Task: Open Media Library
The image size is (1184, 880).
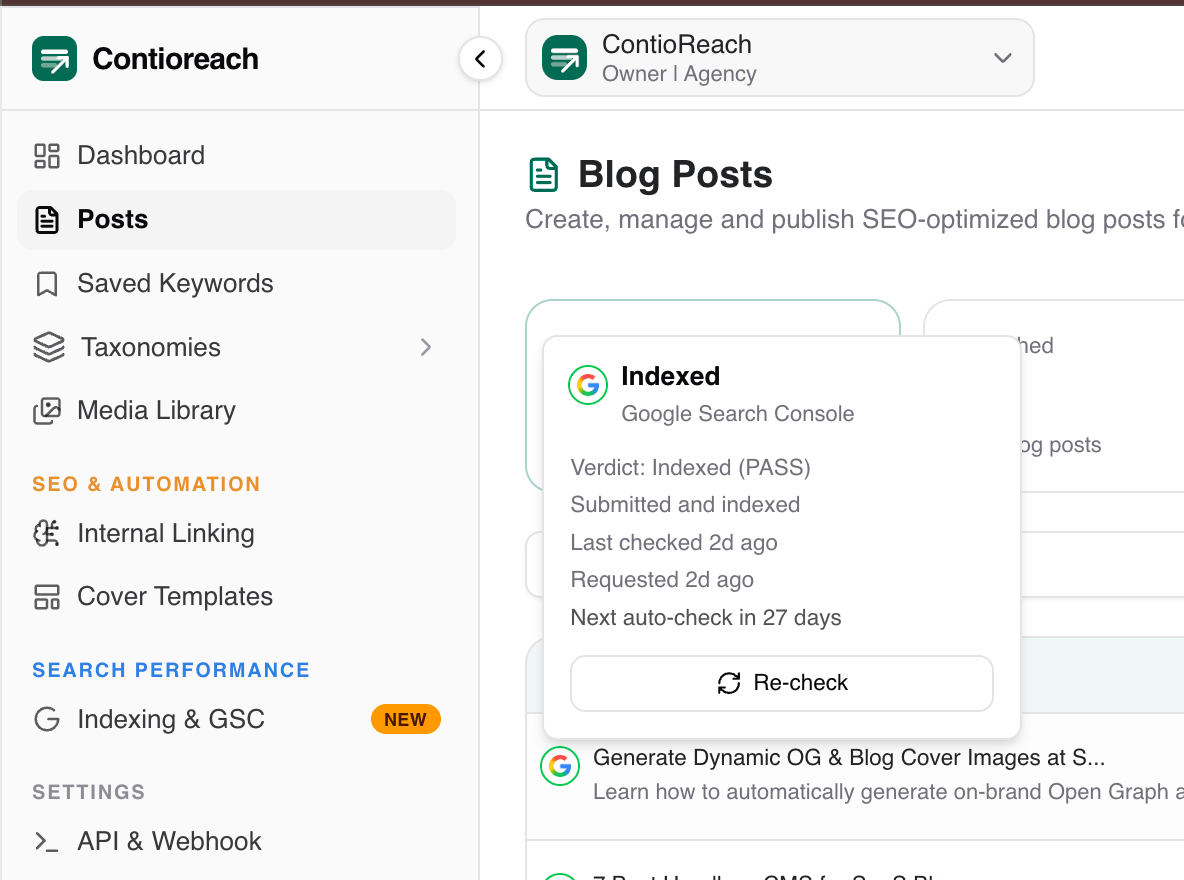Action: point(236,411)
